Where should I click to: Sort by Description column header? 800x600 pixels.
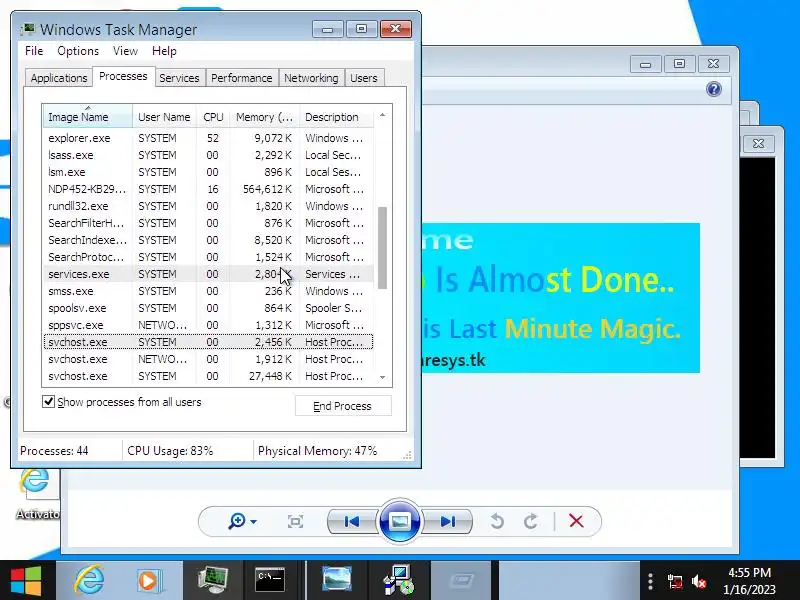(x=336, y=117)
